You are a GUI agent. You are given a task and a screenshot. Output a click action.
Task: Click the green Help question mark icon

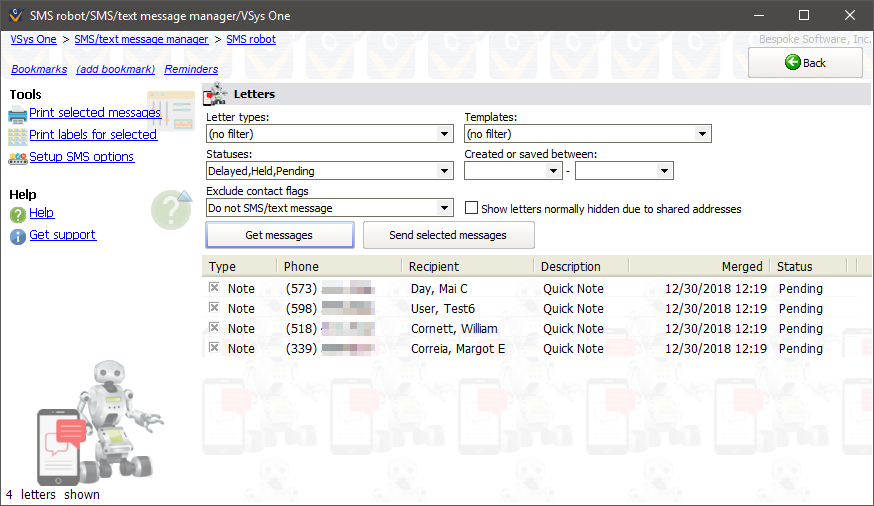18,214
